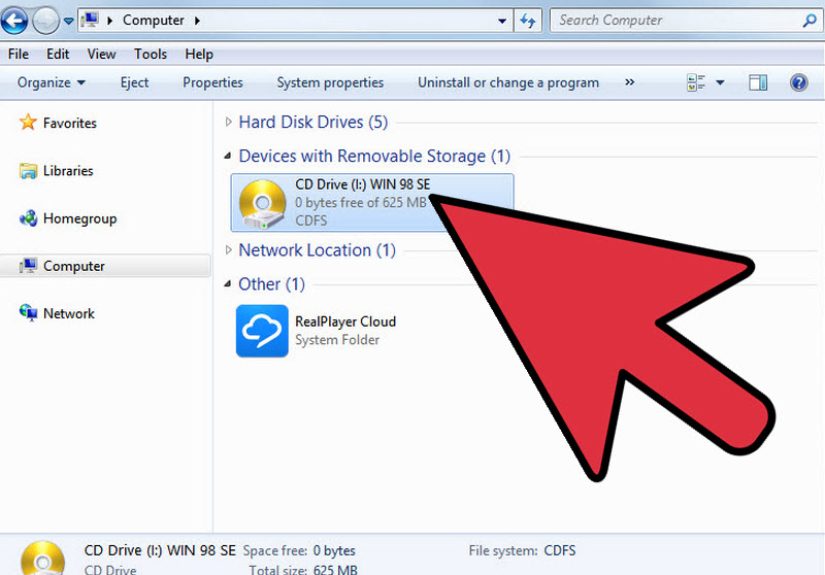825x575 pixels.
Task: Open the Tools menu
Action: click(150, 54)
